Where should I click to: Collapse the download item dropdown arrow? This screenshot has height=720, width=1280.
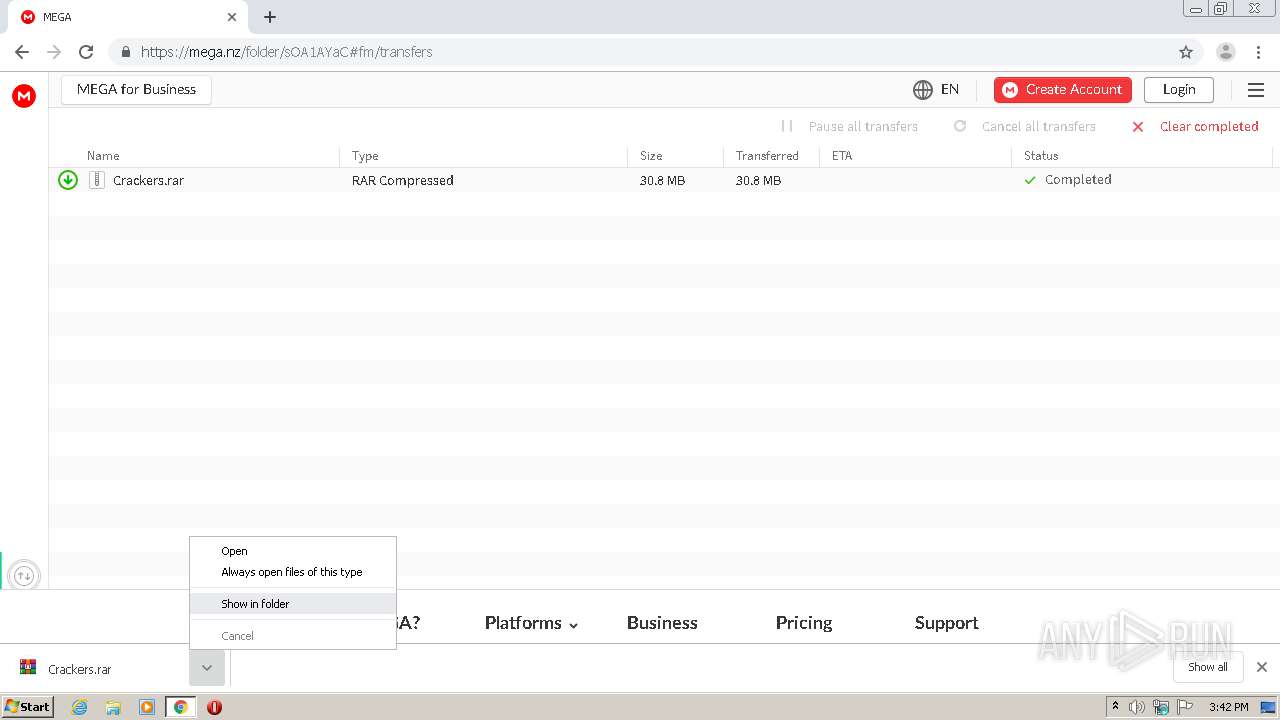[206, 668]
